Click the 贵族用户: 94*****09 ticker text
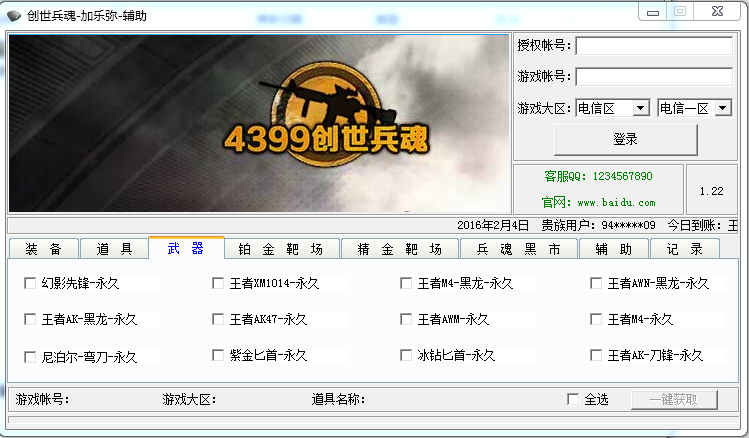This screenshot has height=438, width=749. 599,225
